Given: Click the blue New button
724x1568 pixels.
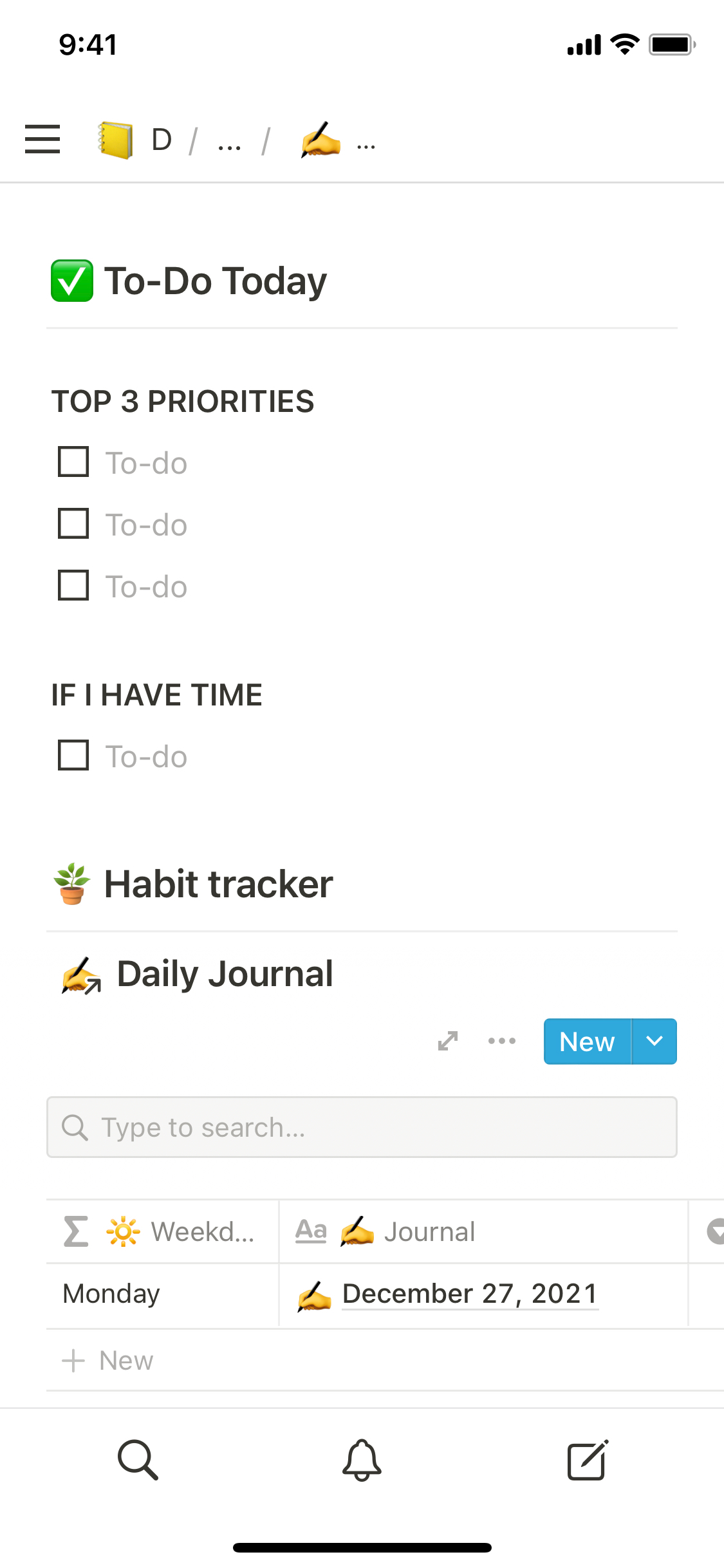Looking at the screenshot, I should pyautogui.click(x=587, y=1041).
